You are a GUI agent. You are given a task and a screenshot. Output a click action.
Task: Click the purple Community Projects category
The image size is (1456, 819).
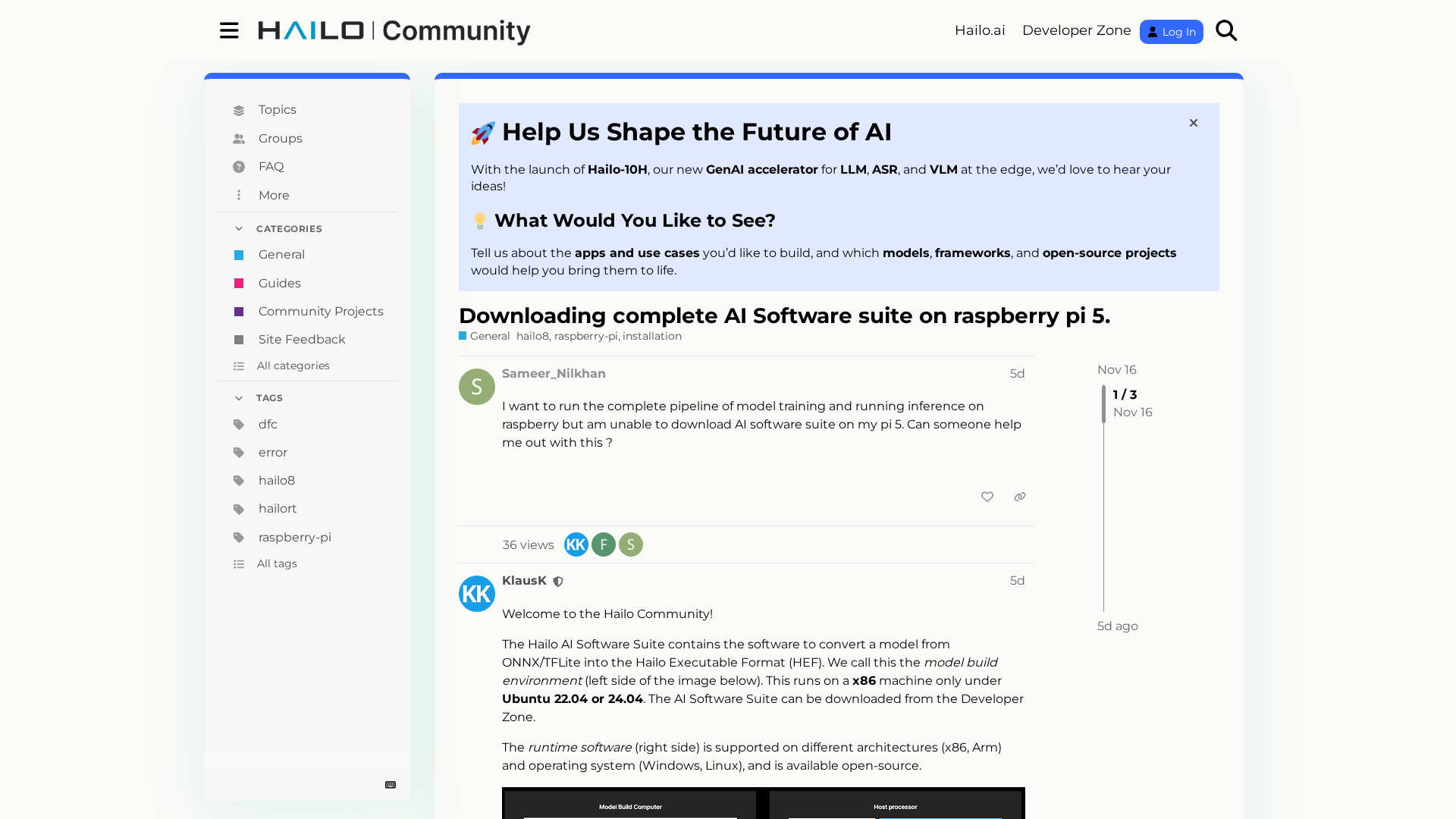[320, 312]
